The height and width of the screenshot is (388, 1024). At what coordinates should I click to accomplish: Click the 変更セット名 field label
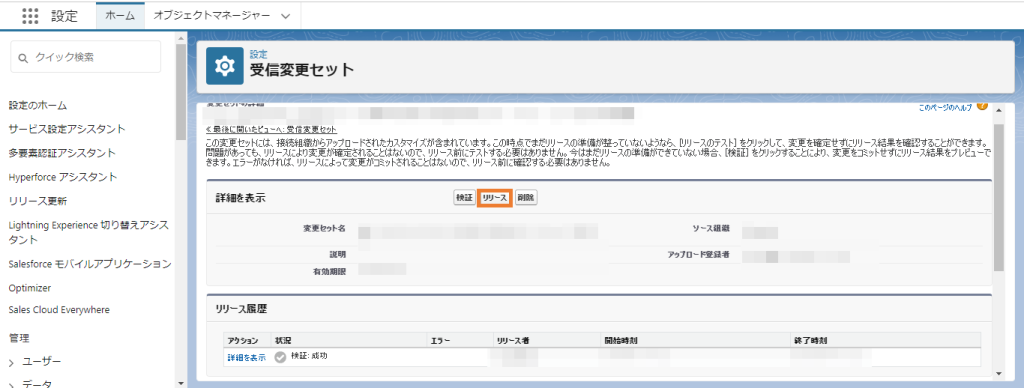pos(324,229)
